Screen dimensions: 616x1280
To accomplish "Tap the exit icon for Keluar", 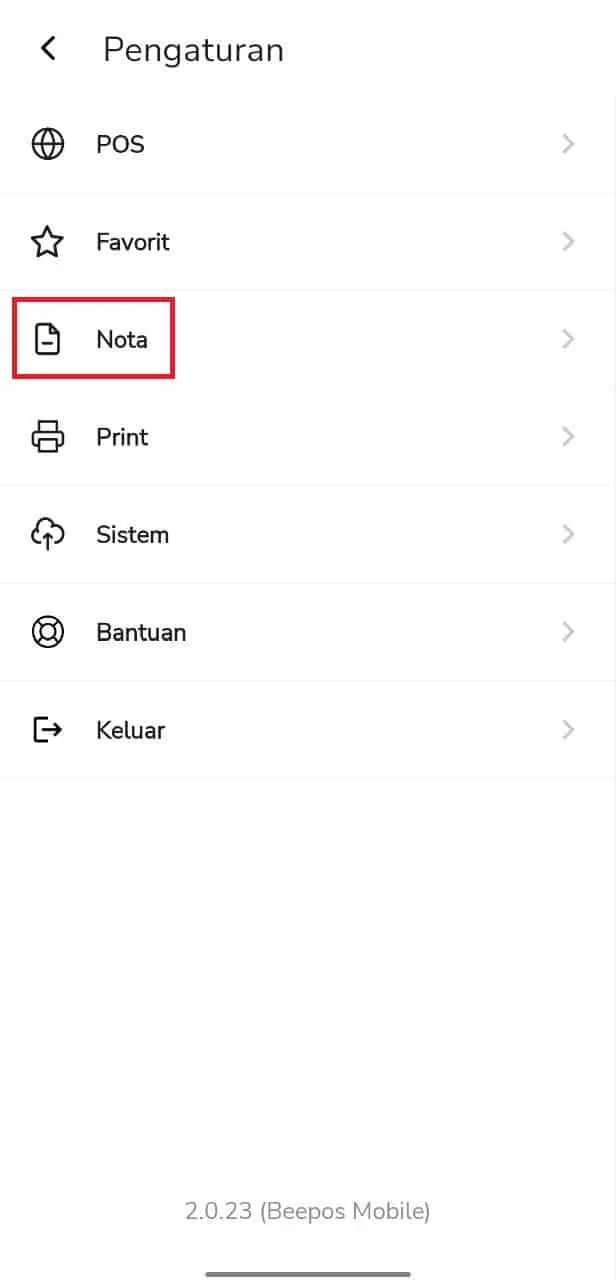I will click(x=47, y=730).
